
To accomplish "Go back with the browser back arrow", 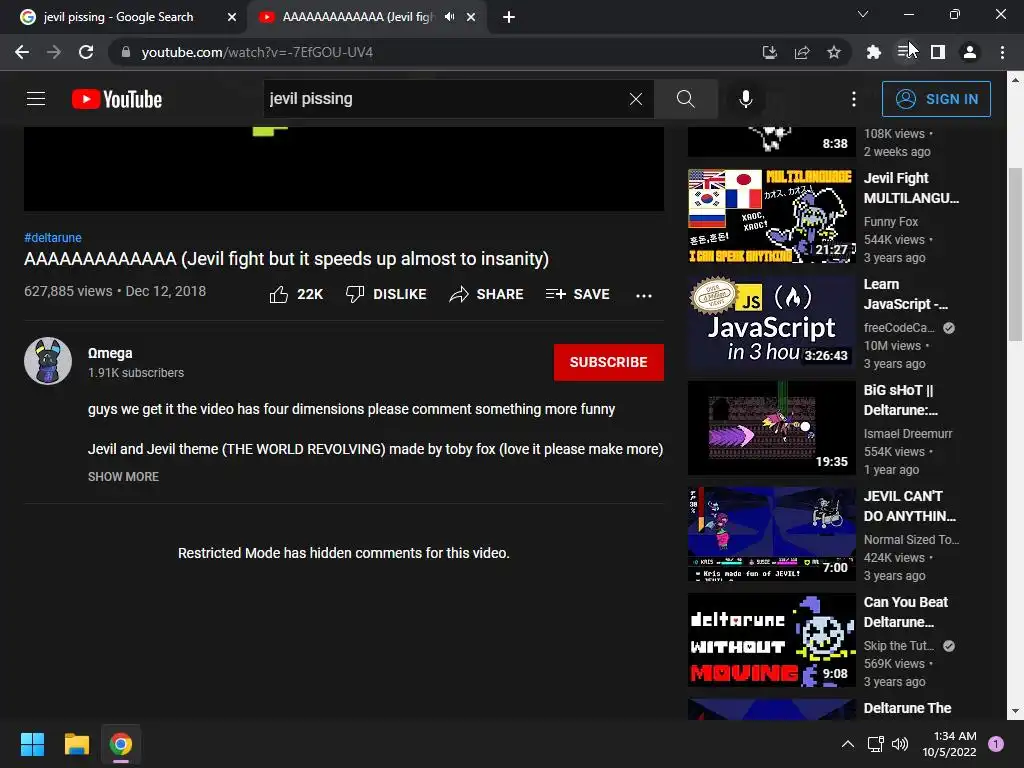I will pyautogui.click(x=22, y=52).
